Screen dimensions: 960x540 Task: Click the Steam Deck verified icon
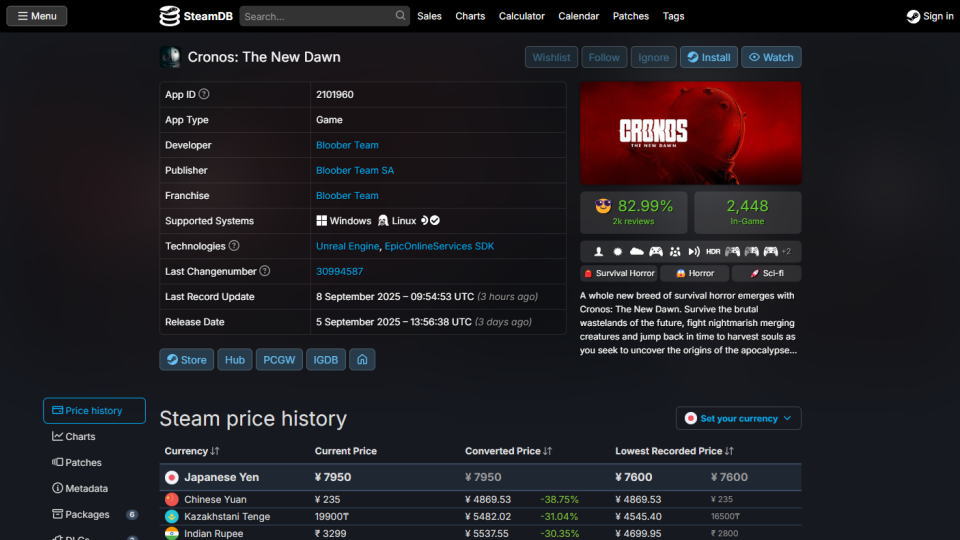tap(430, 220)
